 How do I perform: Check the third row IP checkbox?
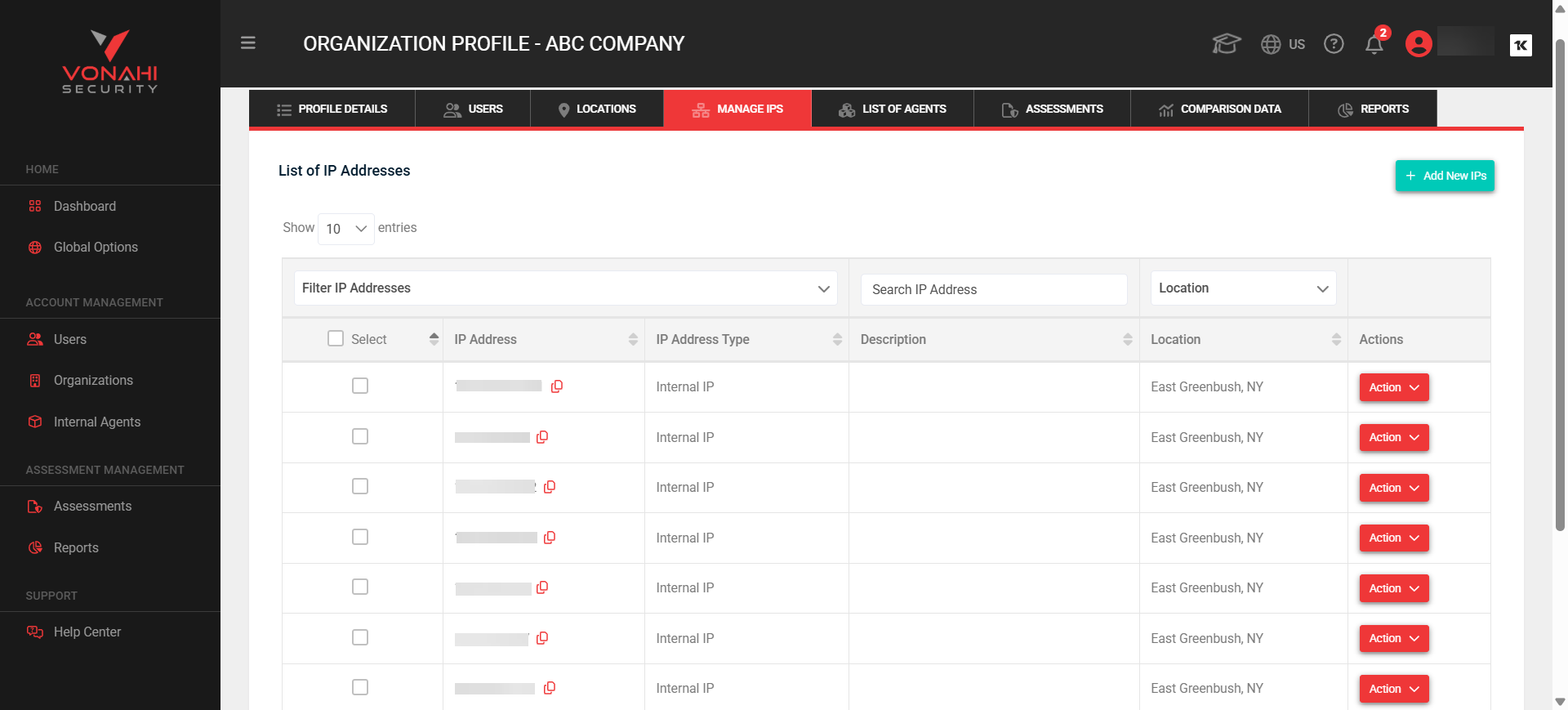point(360,486)
